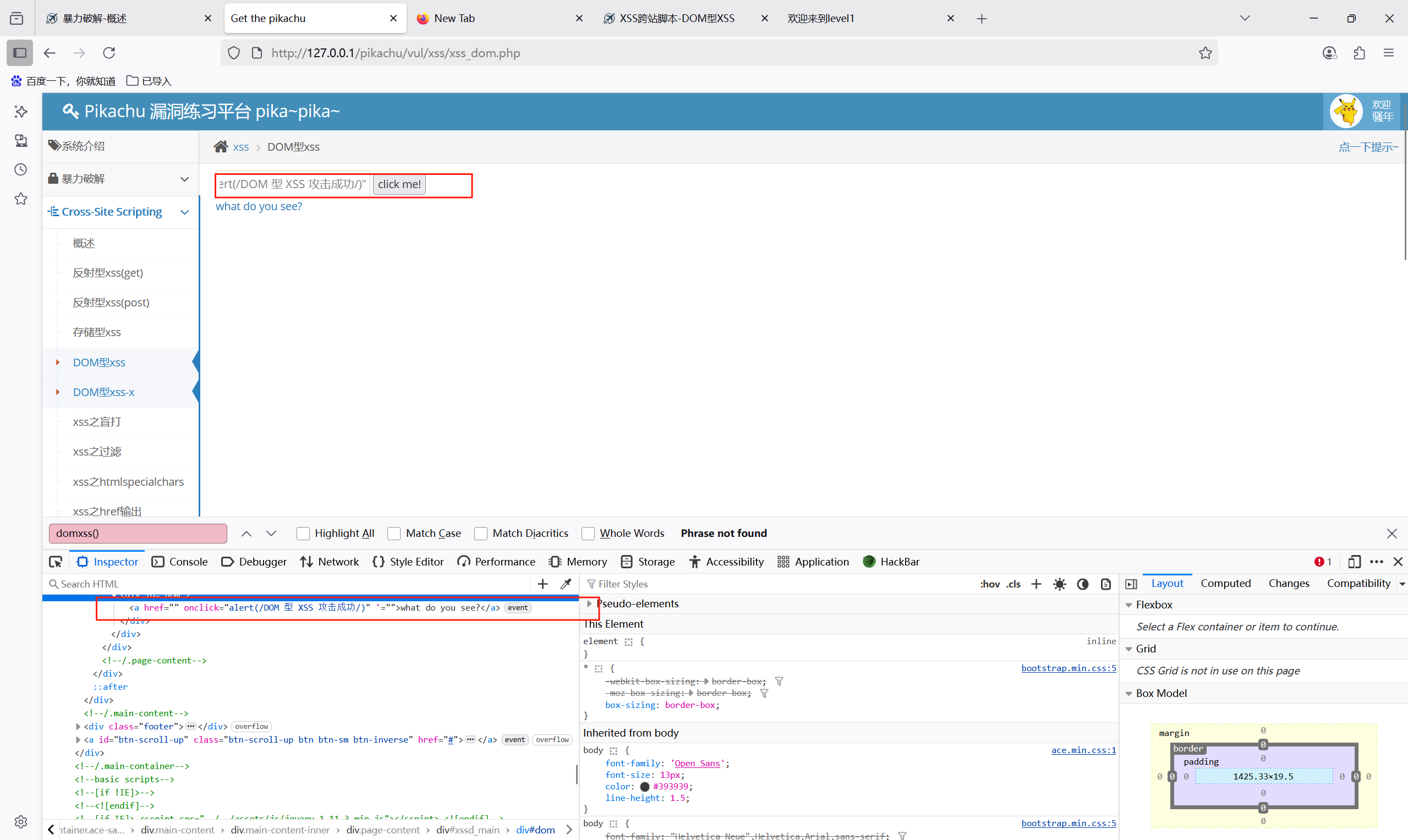Toggle print media simulation icon
Viewport: 1408px width, 840px height.
1106,584
